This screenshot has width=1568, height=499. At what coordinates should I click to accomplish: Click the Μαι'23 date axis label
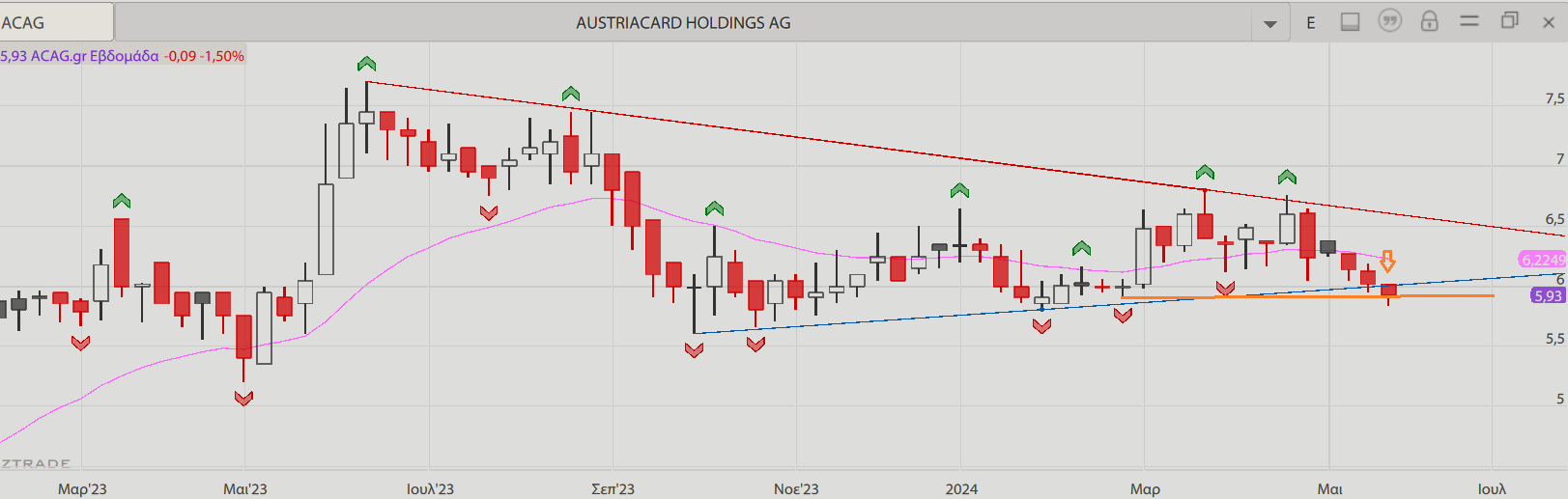245,489
